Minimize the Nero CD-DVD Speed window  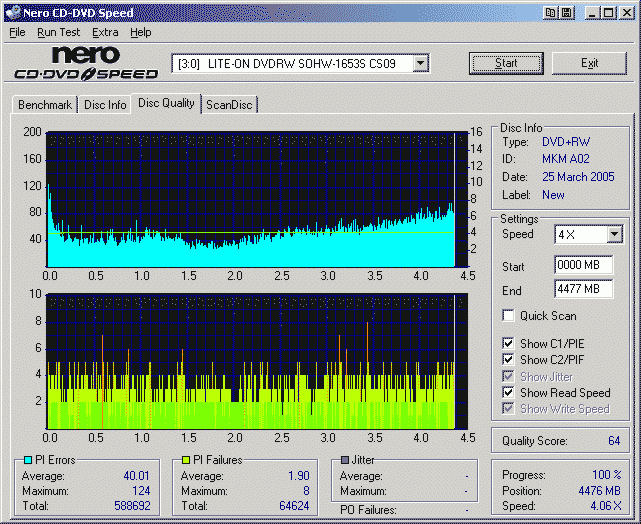click(591, 13)
